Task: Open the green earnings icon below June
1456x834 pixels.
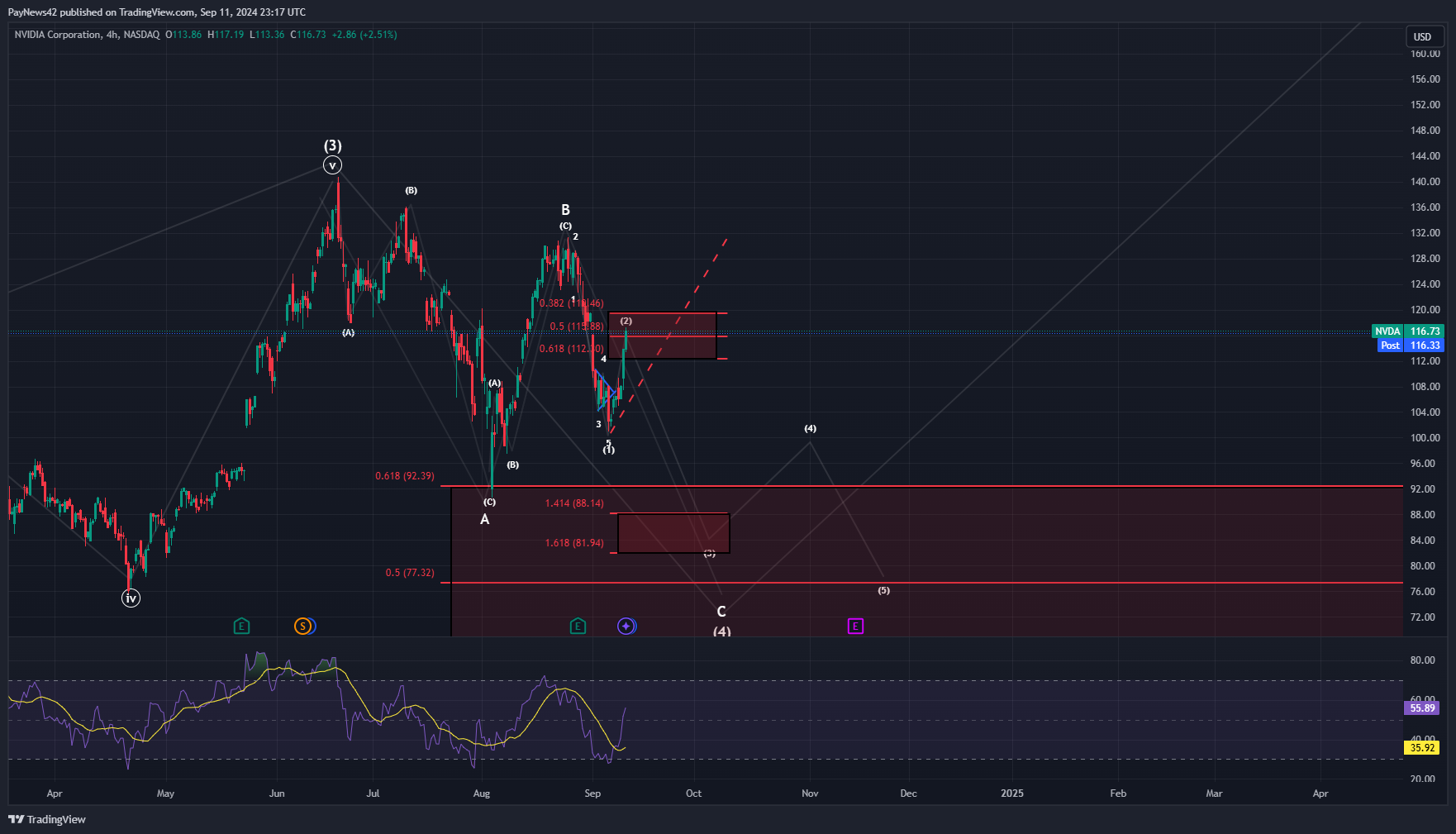Action: [241, 626]
